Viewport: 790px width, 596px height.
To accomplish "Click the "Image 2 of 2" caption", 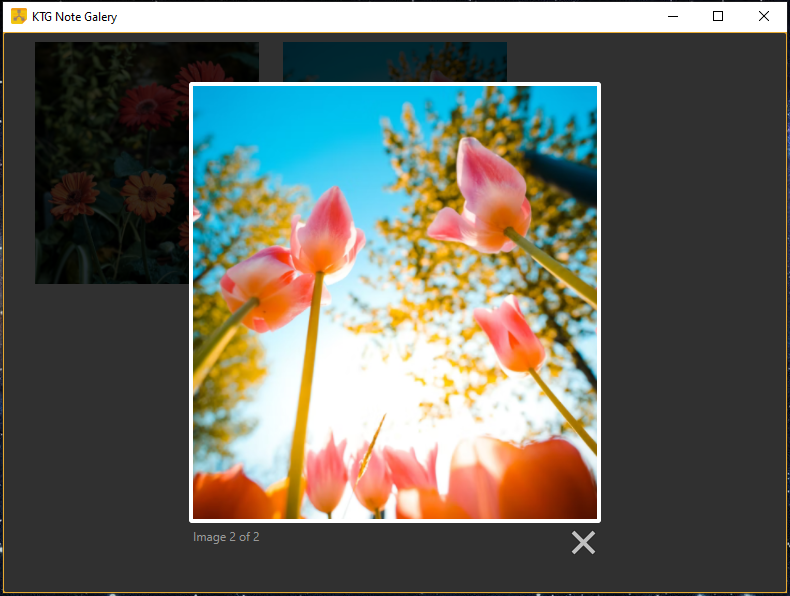I will (226, 537).
